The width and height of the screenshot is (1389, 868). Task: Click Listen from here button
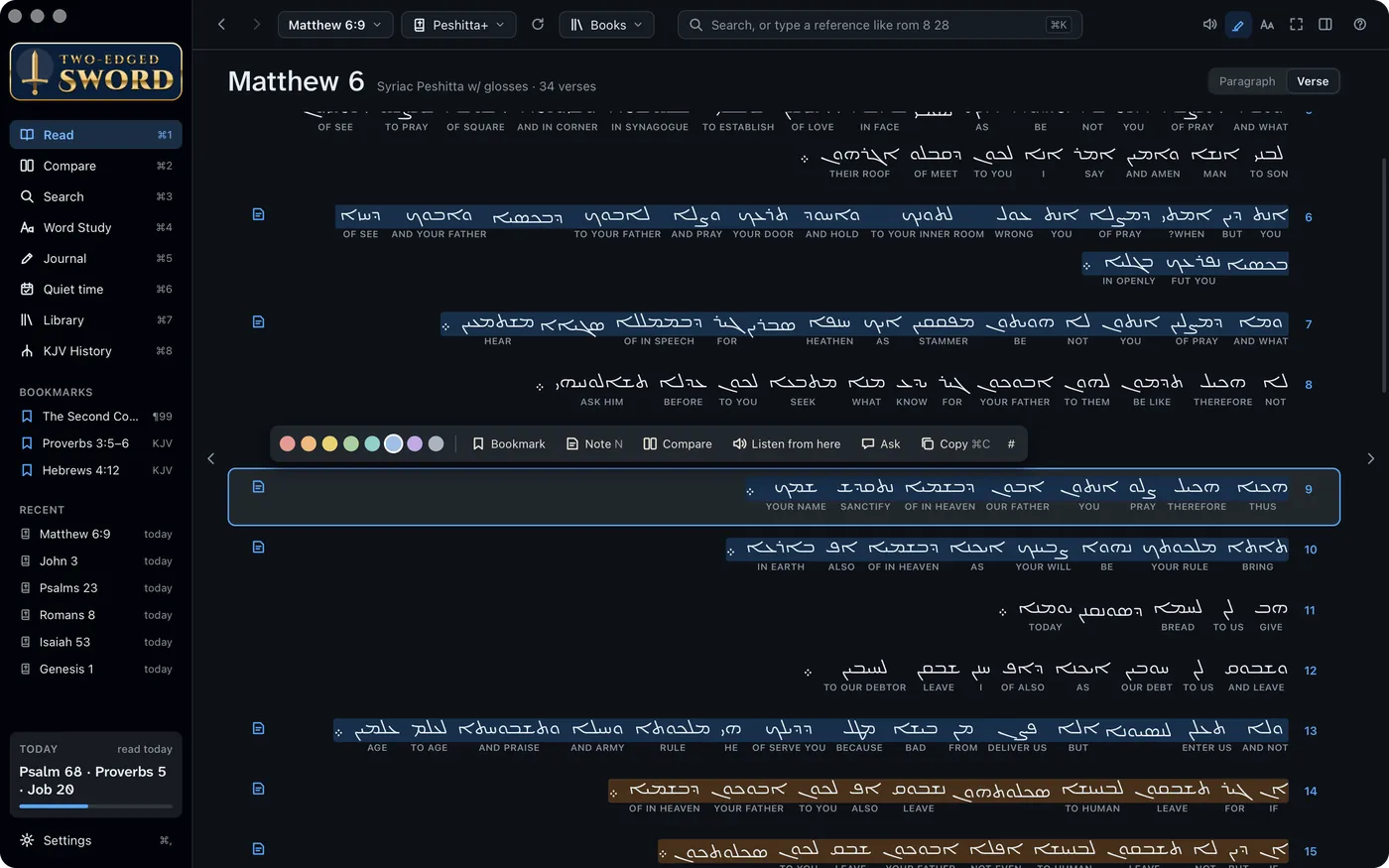[x=787, y=444]
